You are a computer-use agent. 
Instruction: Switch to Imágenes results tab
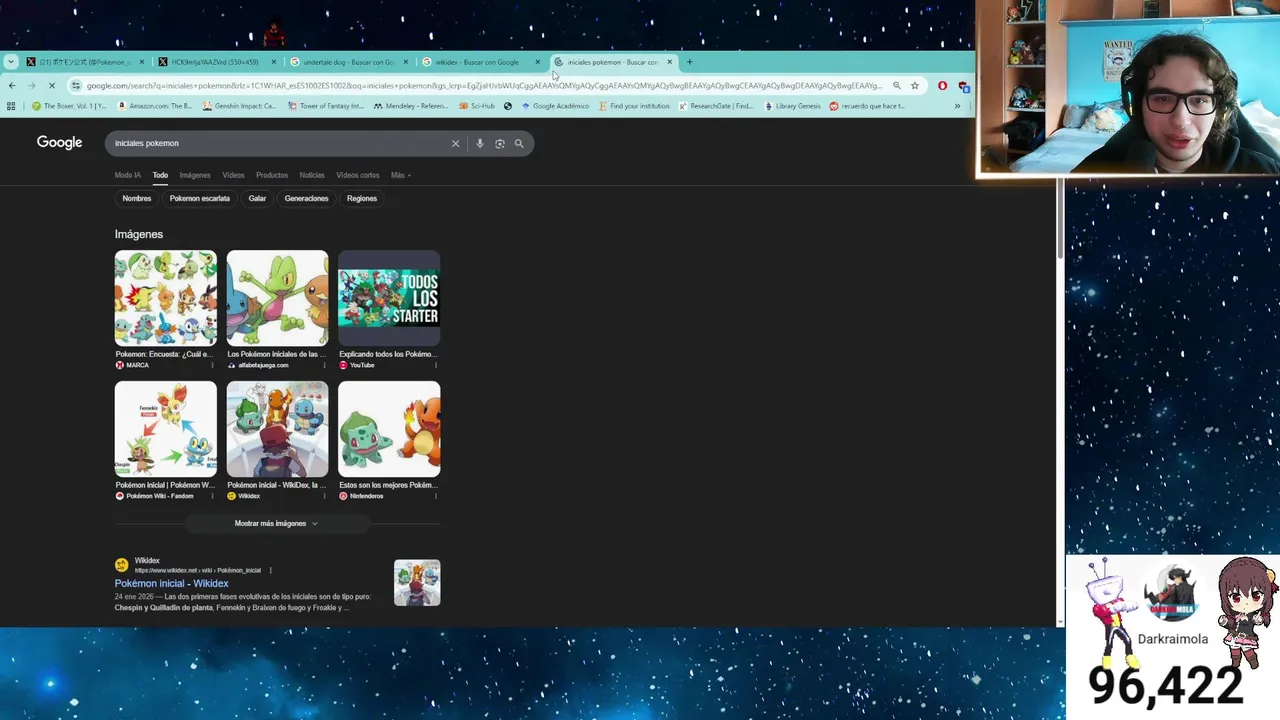(195, 175)
